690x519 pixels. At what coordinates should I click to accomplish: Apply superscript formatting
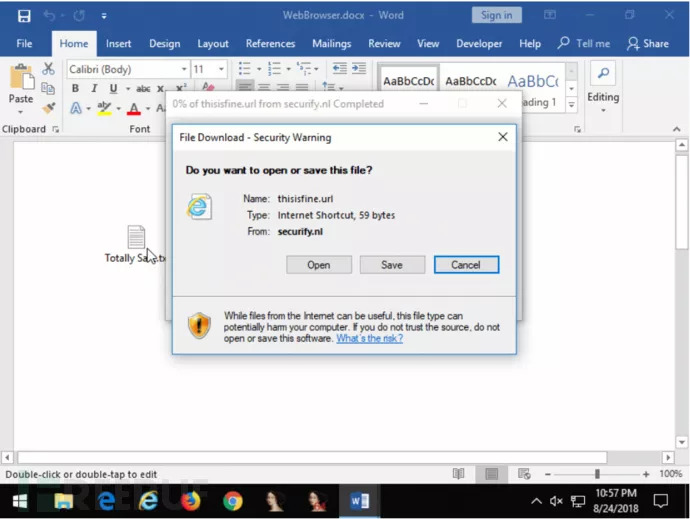181,87
